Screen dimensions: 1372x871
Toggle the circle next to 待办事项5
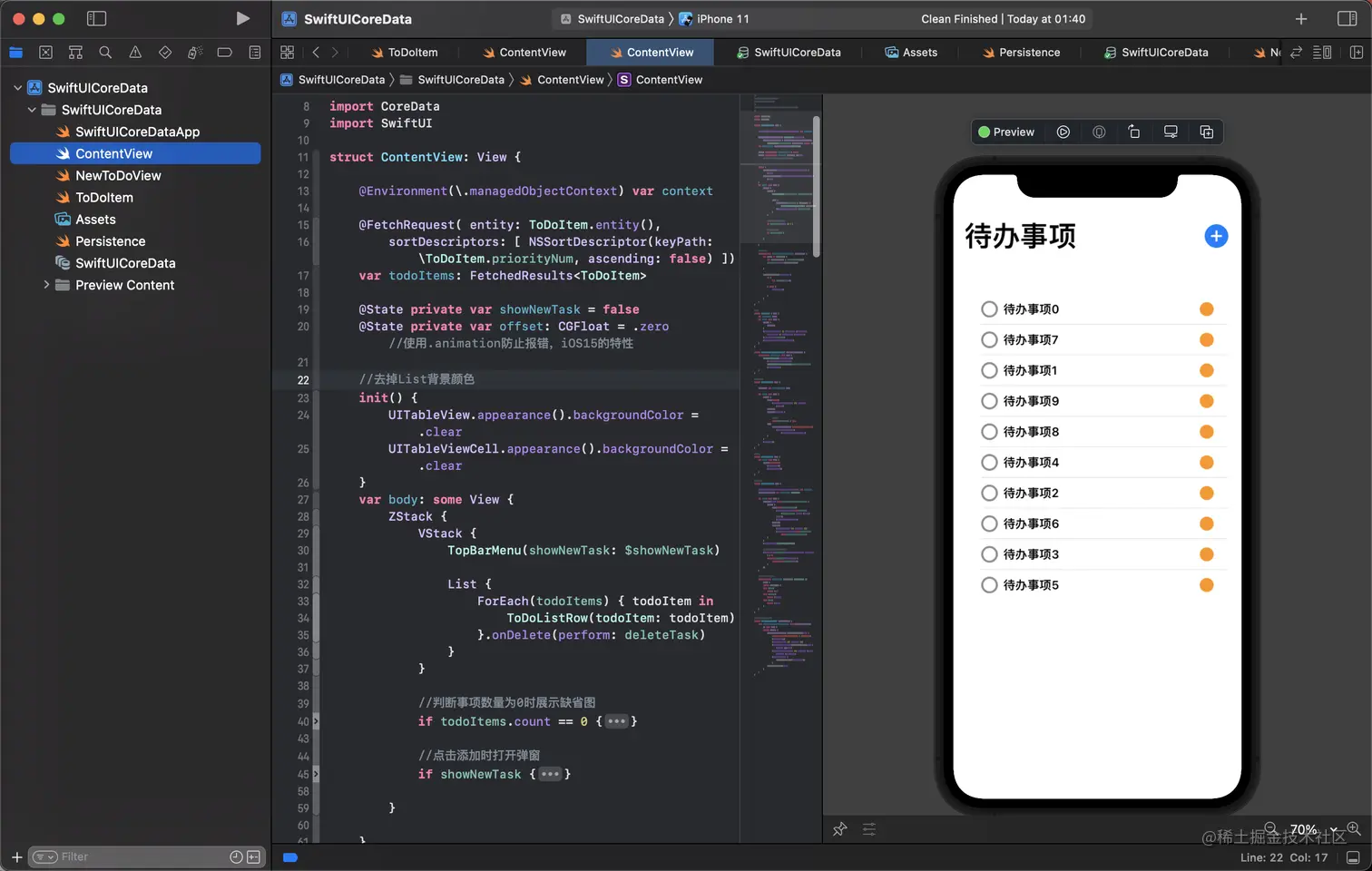tap(989, 585)
